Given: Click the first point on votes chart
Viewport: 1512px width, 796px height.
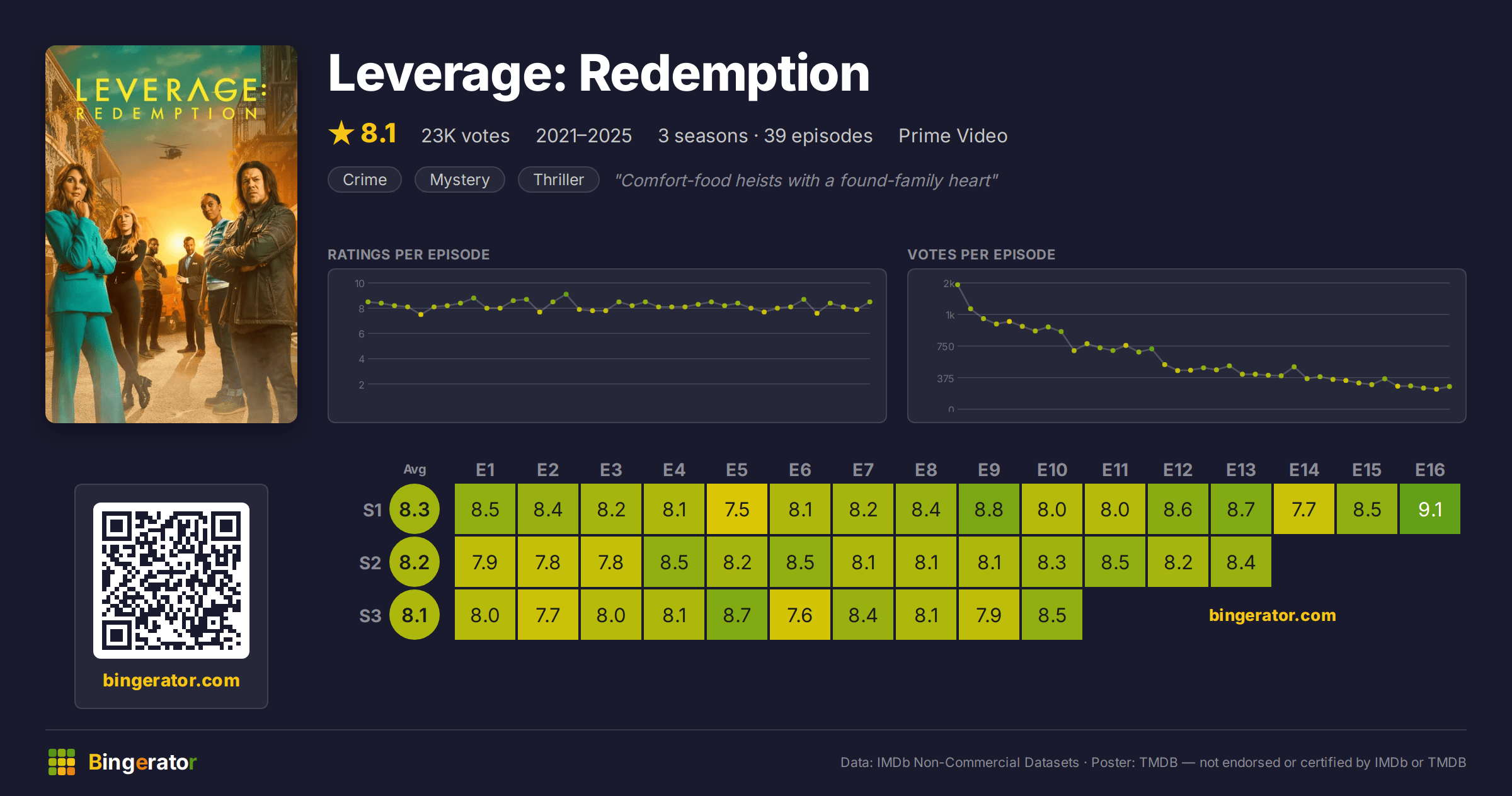Looking at the screenshot, I should pos(958,285).
